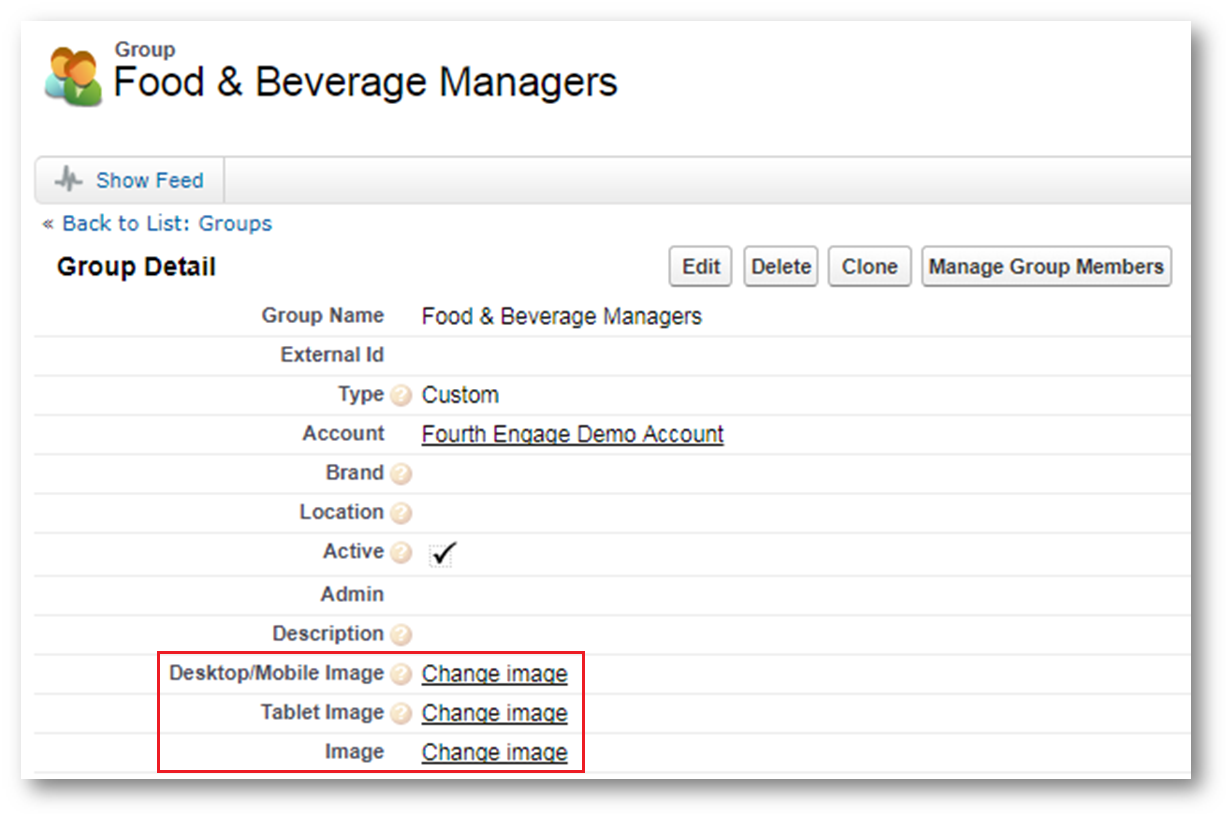Click Change image for Tablet Image

494,713
